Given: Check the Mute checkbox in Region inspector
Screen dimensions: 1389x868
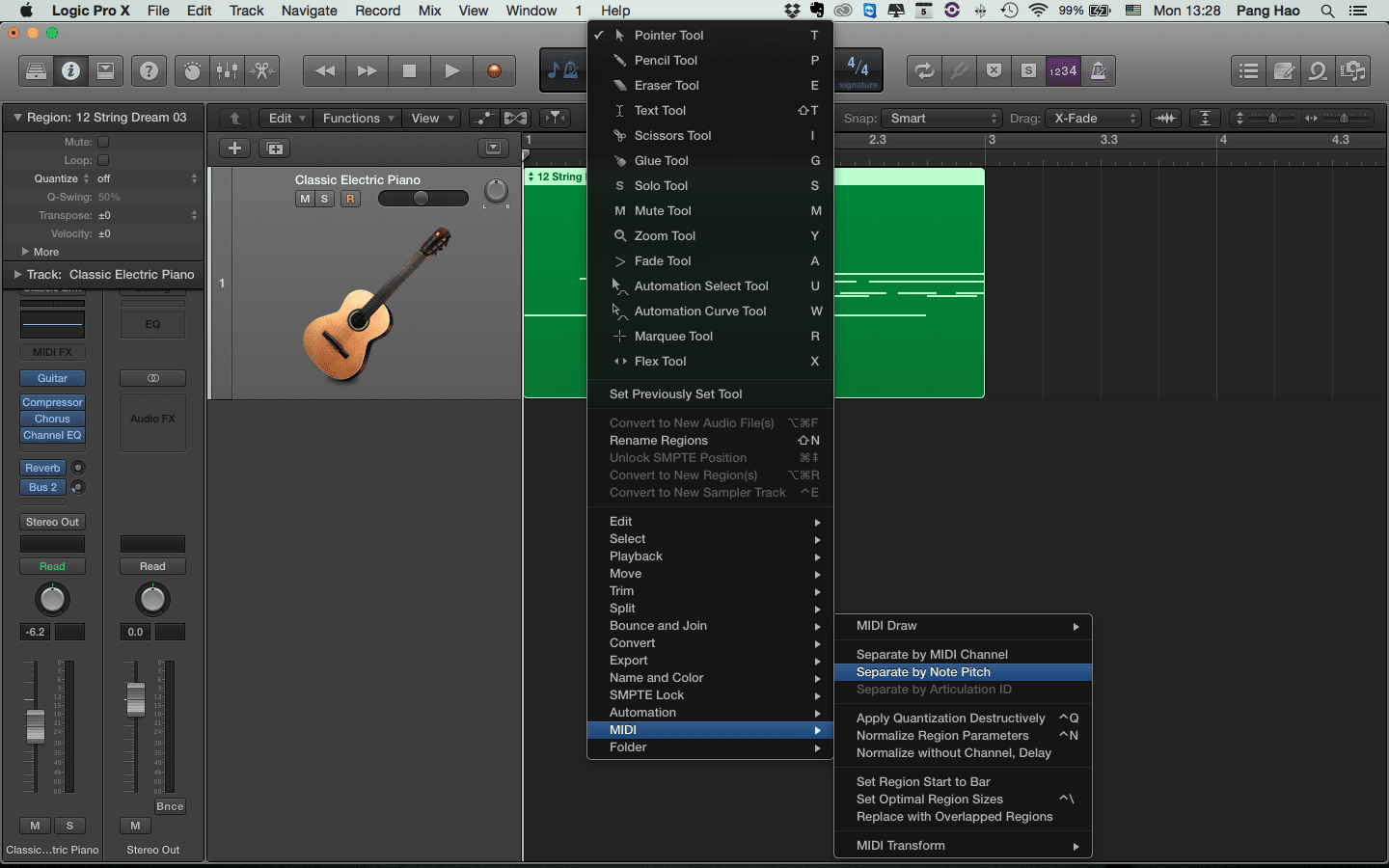Looking at the screenshot, I should (x=103, y=142).
